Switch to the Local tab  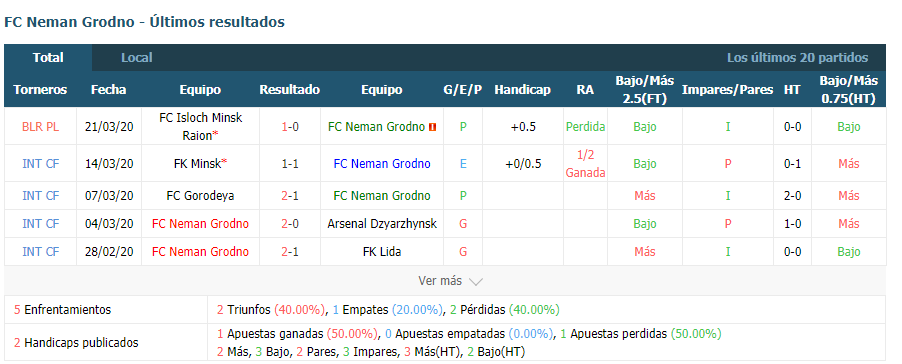[137, 58]
